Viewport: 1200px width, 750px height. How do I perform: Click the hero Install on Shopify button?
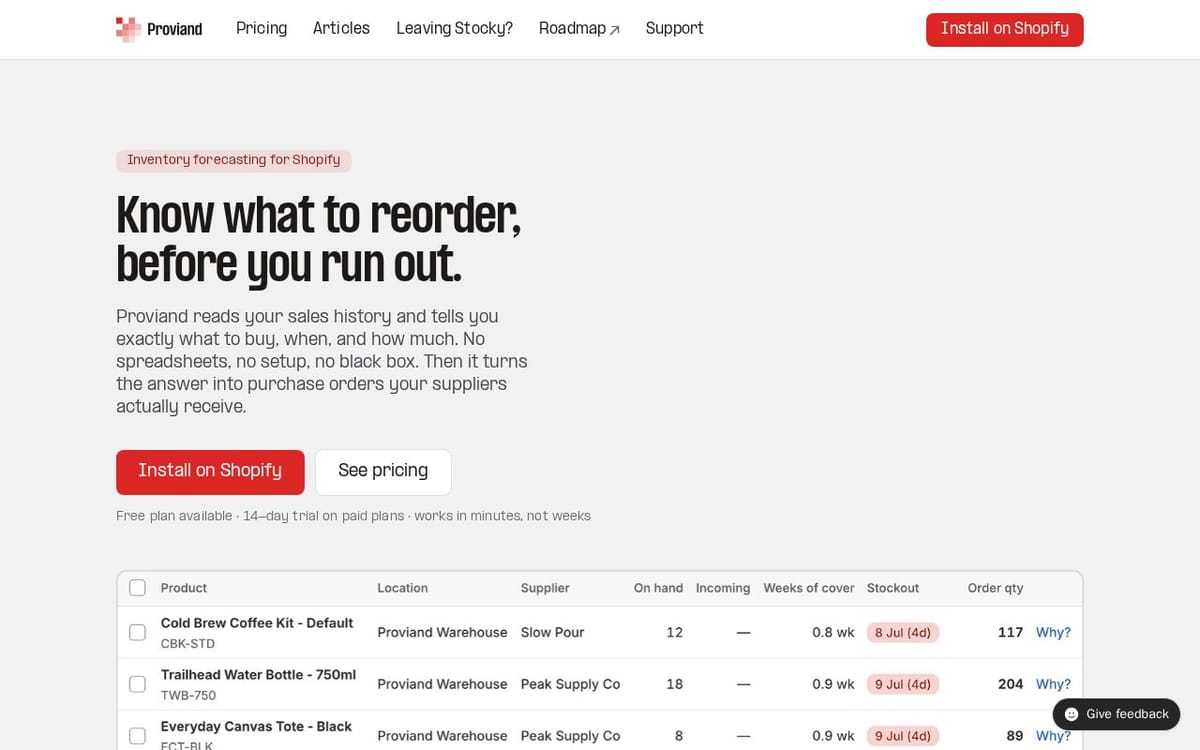(x=210, y=472)
